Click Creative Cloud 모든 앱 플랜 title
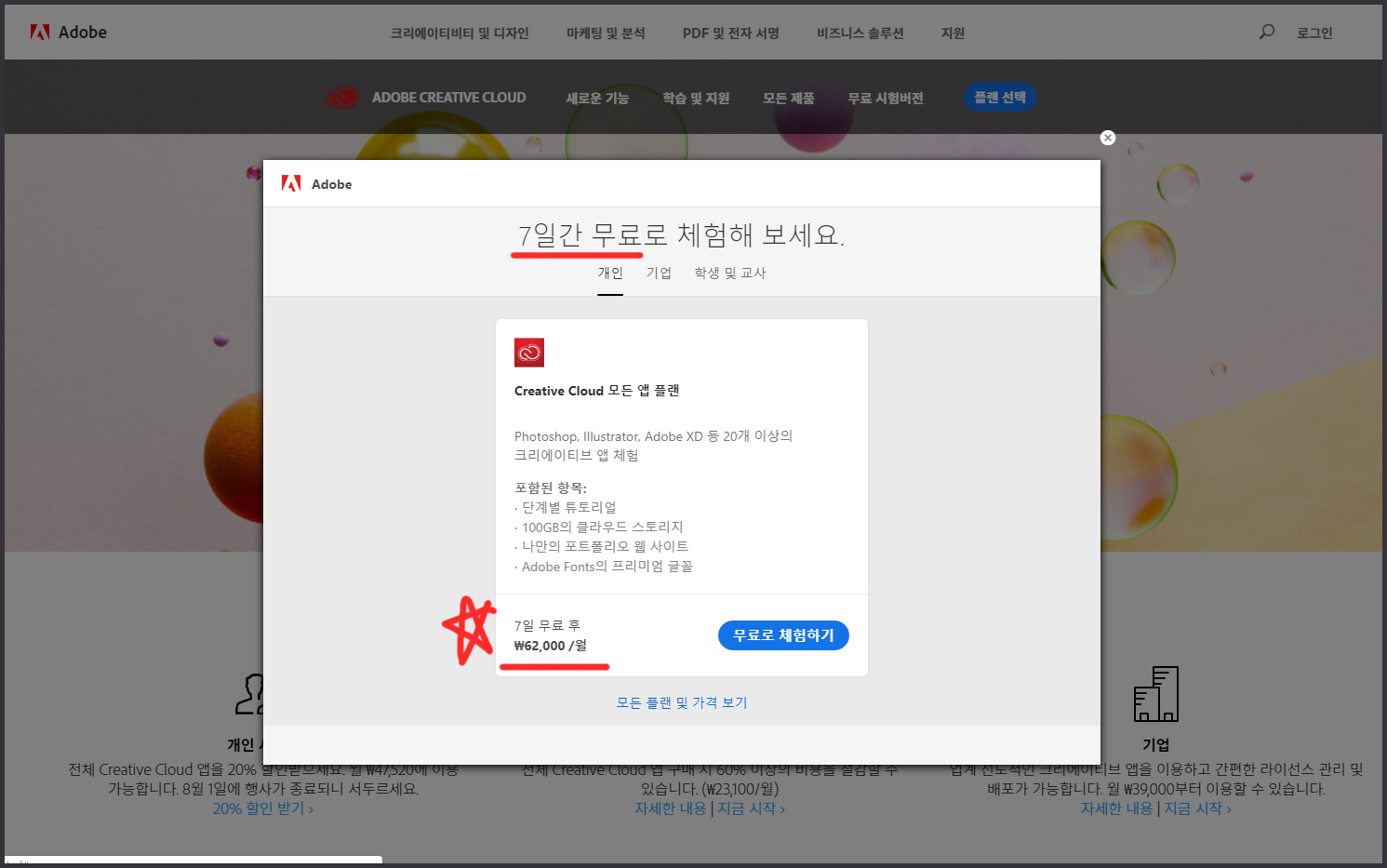Viewport: 1387px width, 868px height. (597, 391)
